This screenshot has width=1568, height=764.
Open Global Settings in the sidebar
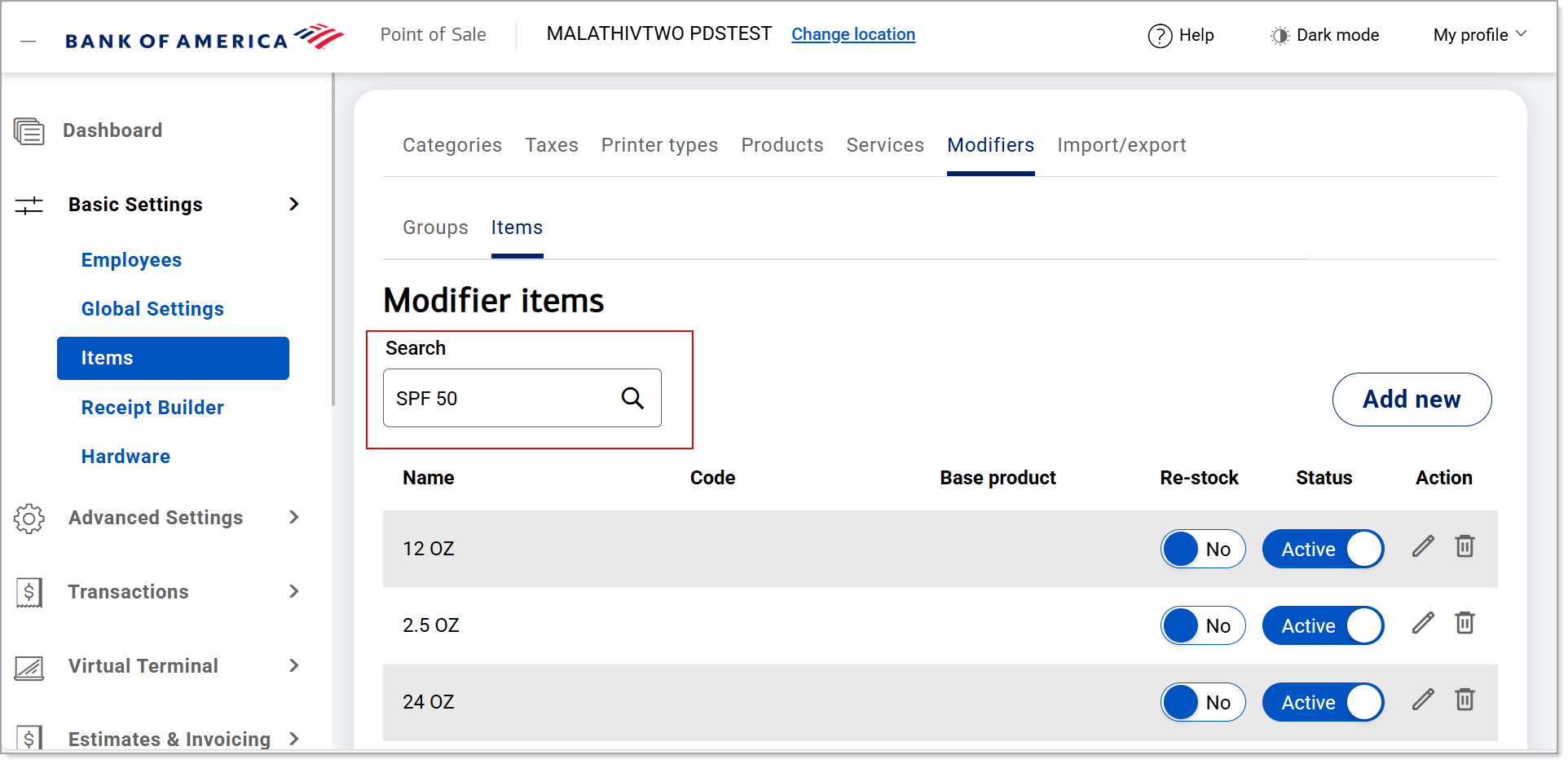point(152,310)
